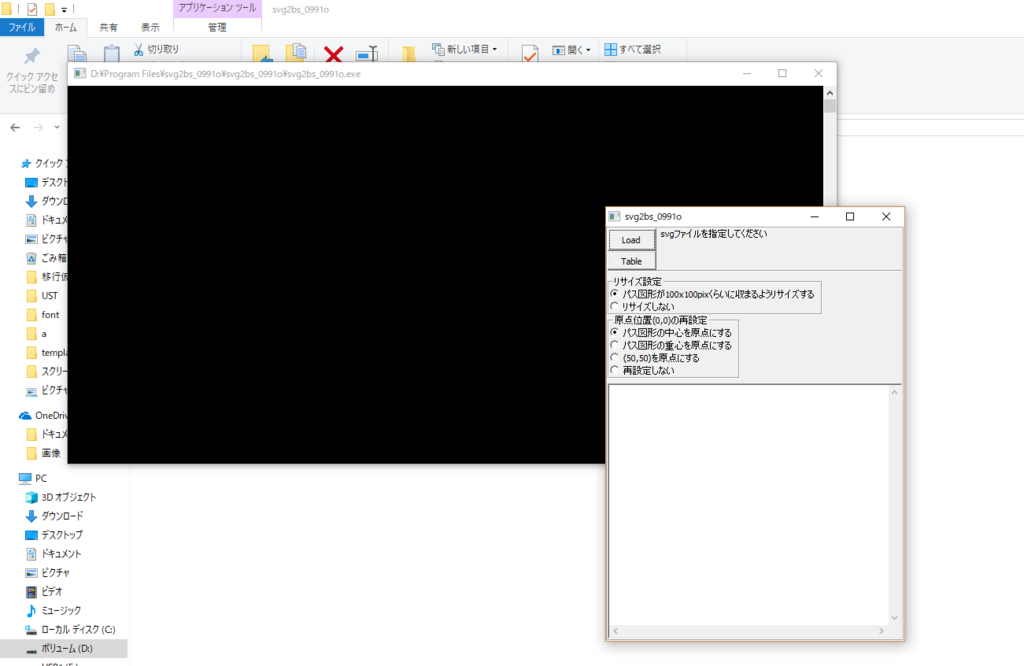Maximize the svg2bs_0991o dialog window
Viewport: 1024px width, 666px height.
tap(850, 216)
